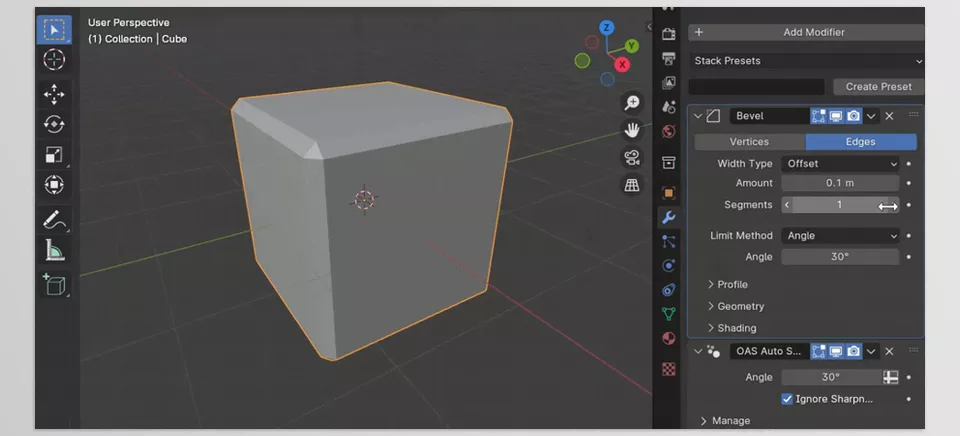The width and height of the screenshot is (960, 436).
Task: Click the OAS Auto Smooth Angle field
Action: coord(831,377)
